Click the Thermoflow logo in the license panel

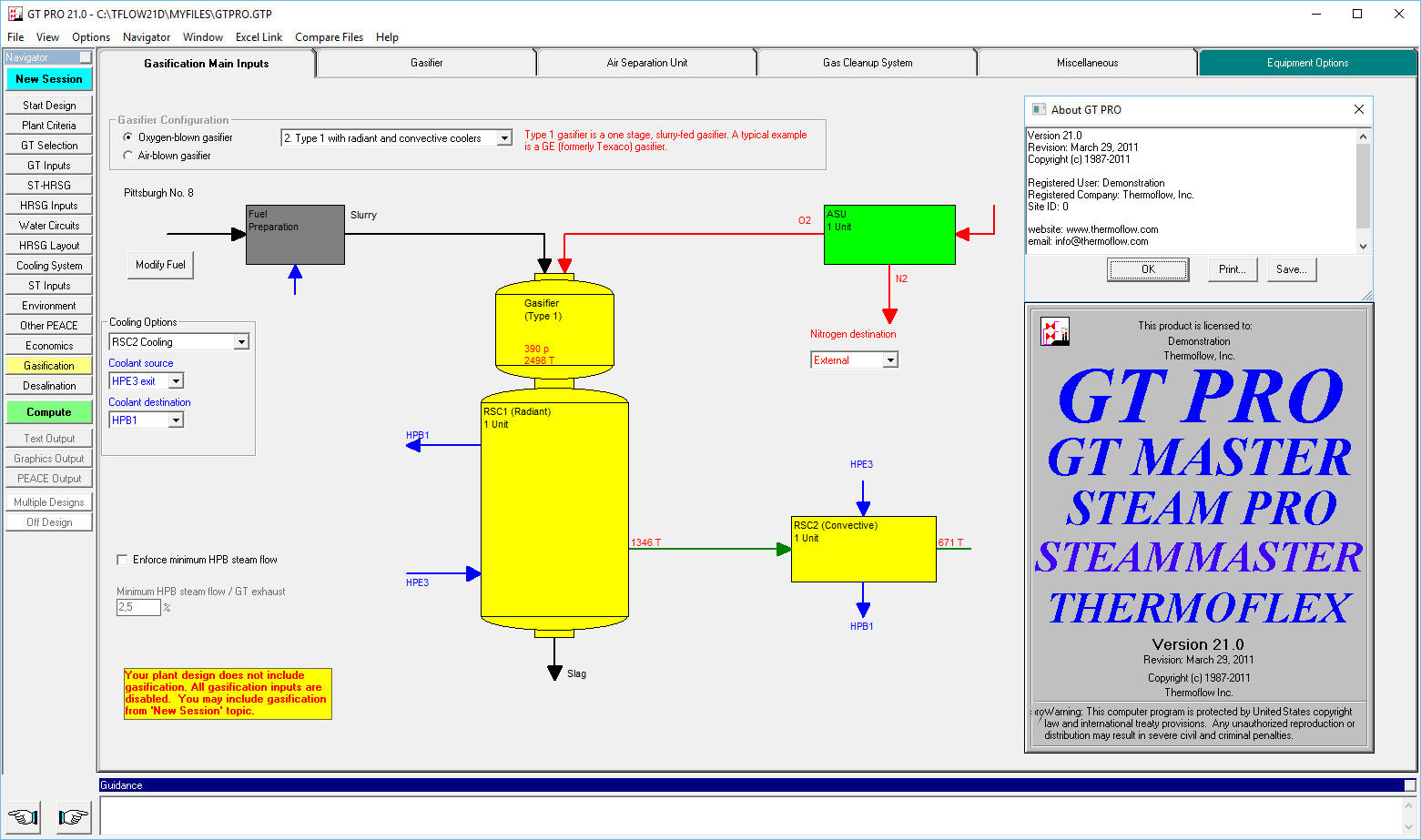coord(1055,331)
